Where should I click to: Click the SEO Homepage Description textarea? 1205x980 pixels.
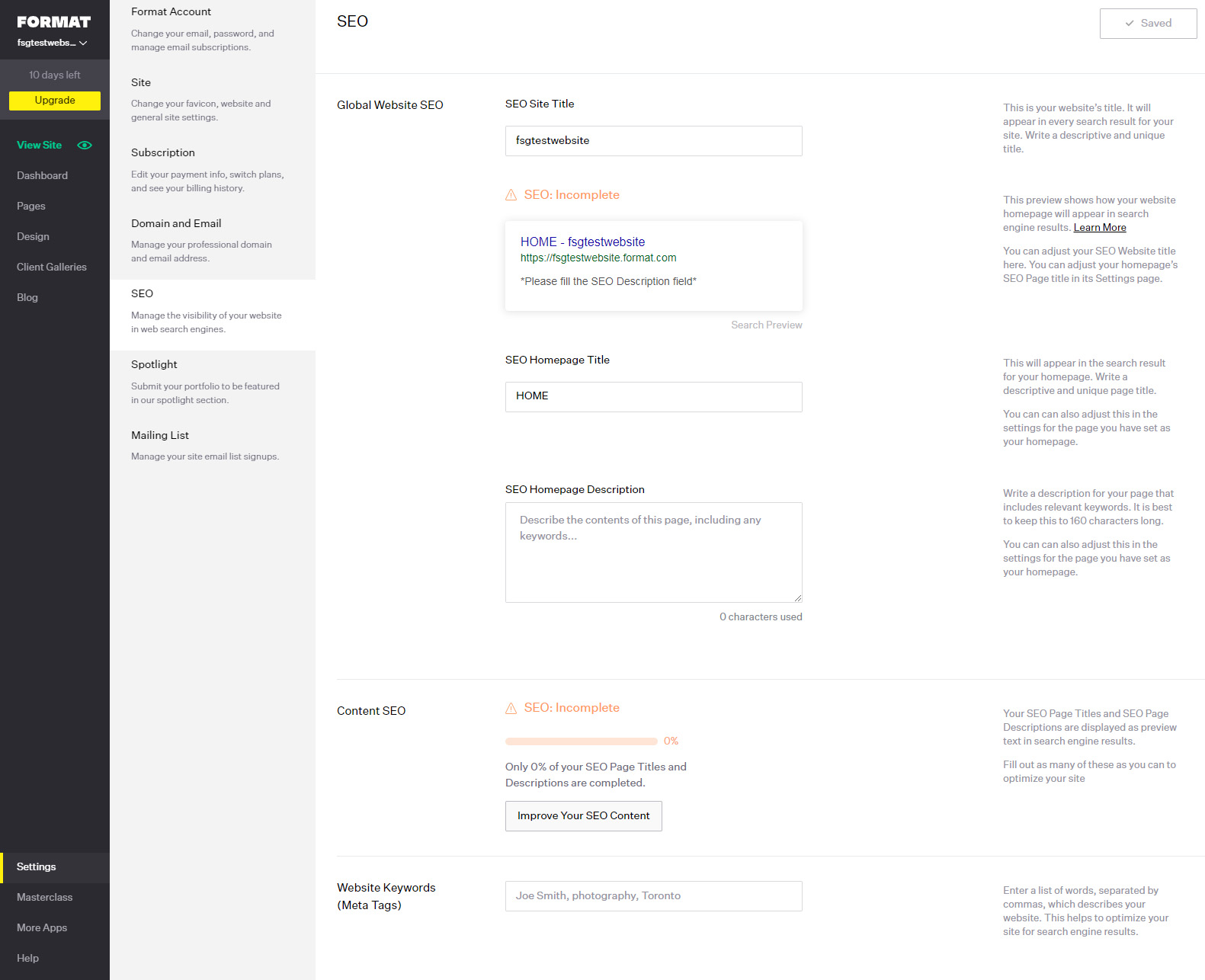tap(653, 552)
